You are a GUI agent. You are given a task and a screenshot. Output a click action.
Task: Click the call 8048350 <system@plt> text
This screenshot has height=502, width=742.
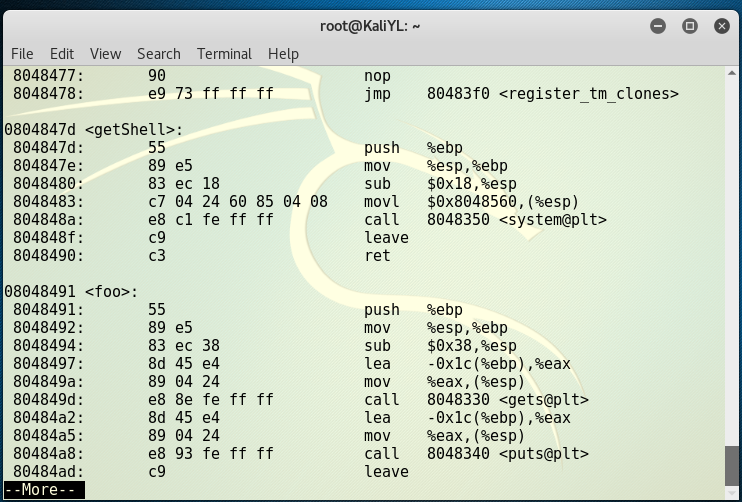coord(486,220)
